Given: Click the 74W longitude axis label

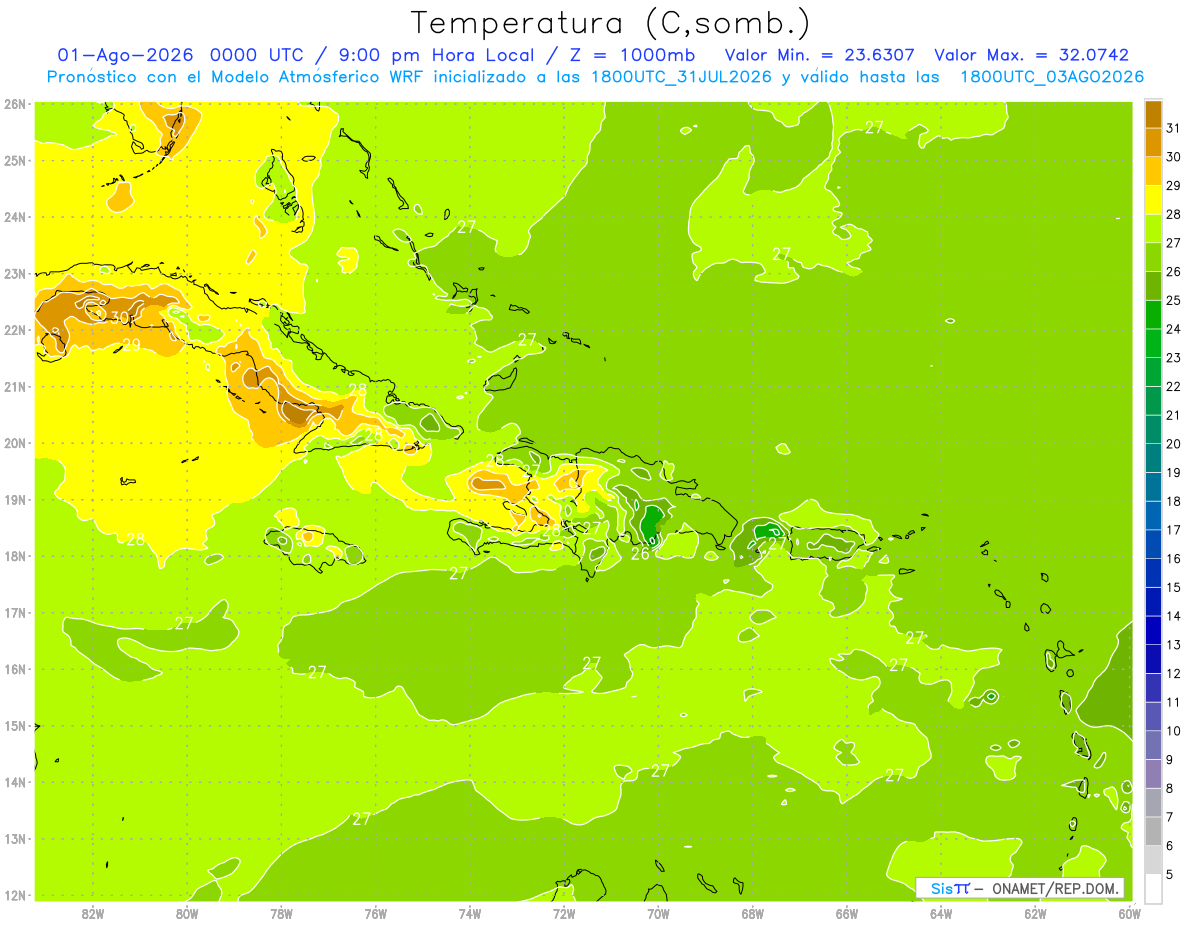Looking at the screenshot, I should tap(470, 913).
